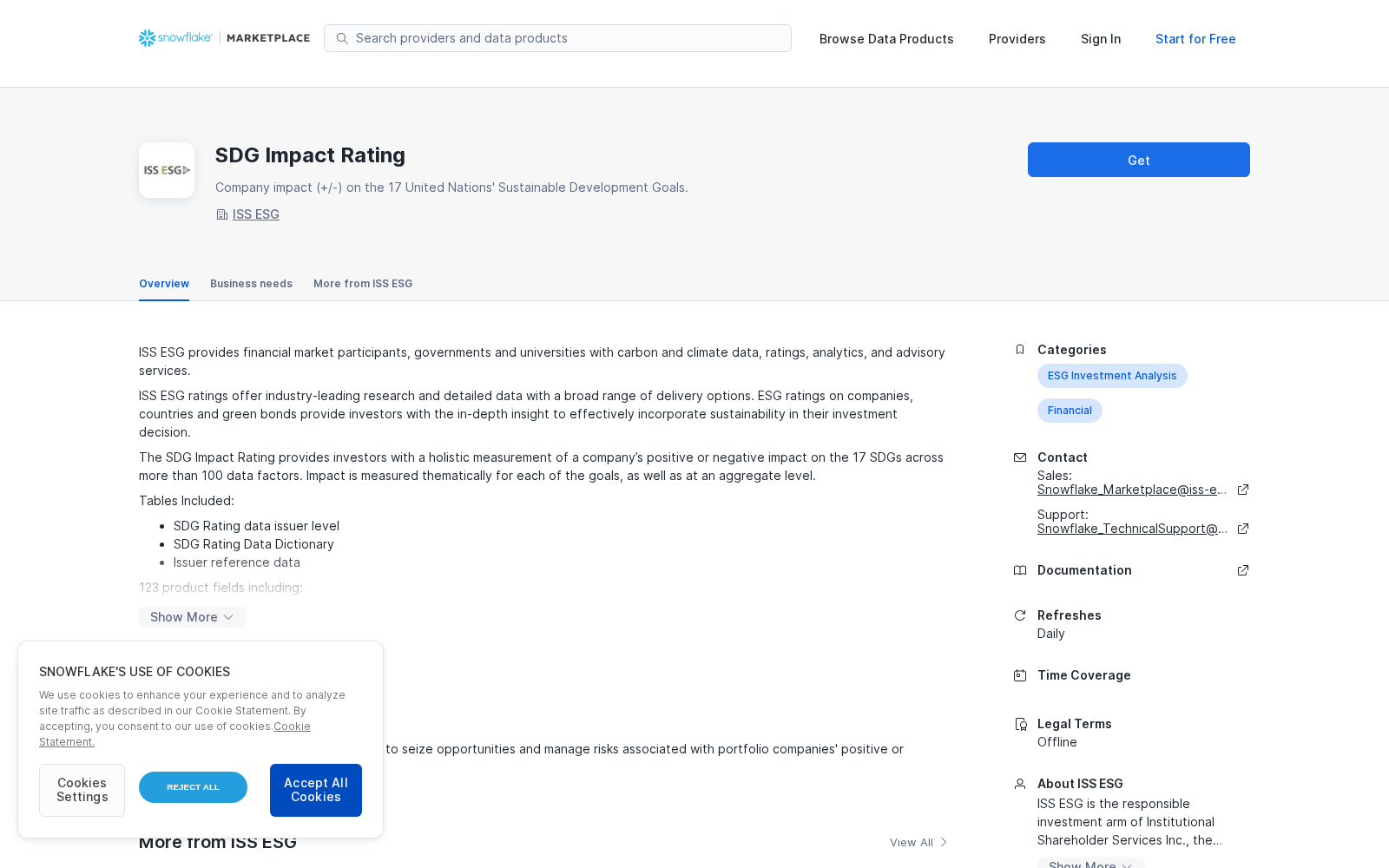
Task: Click the blue Get button
Action: (1139, 160)
